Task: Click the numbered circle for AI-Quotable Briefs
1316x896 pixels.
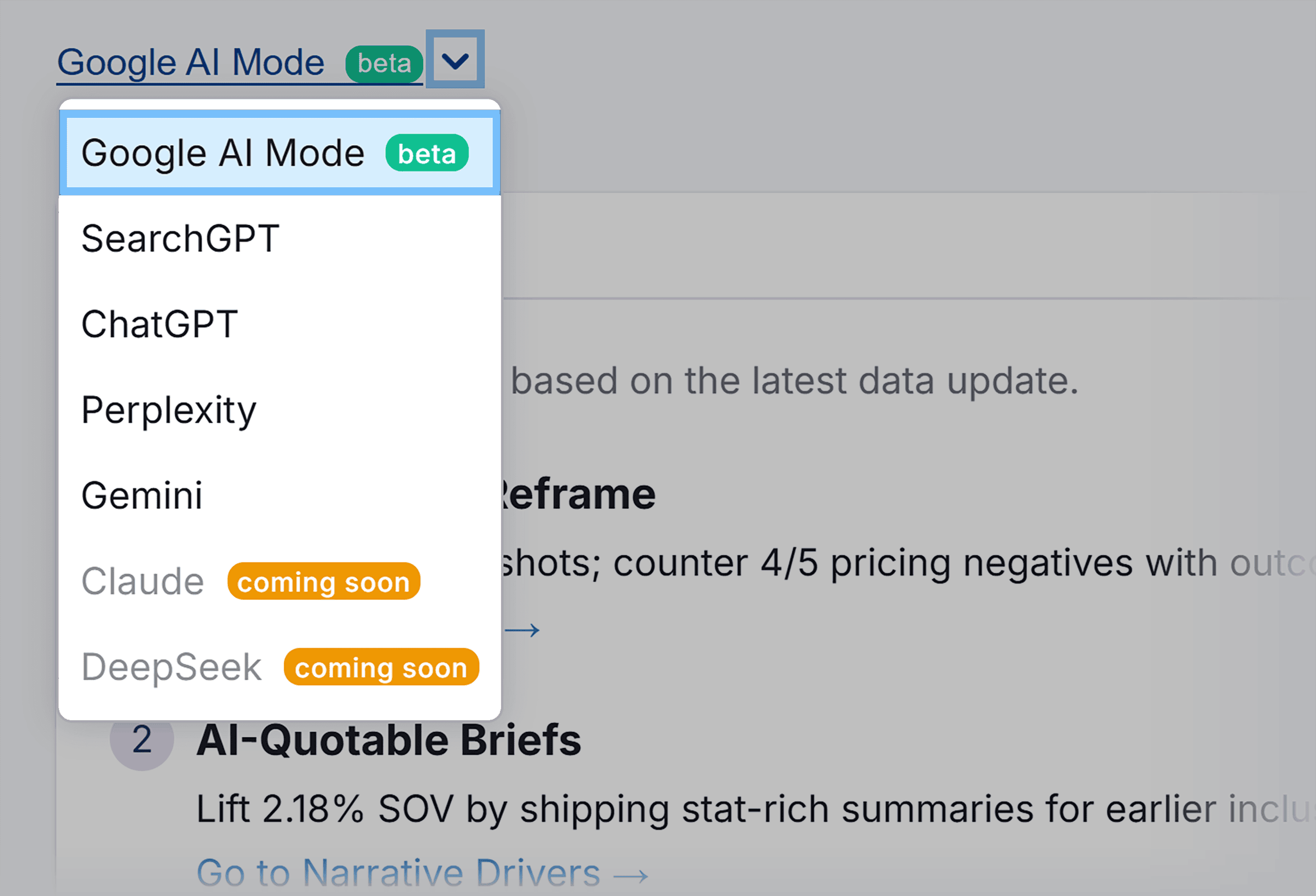Action: point(142,739)
